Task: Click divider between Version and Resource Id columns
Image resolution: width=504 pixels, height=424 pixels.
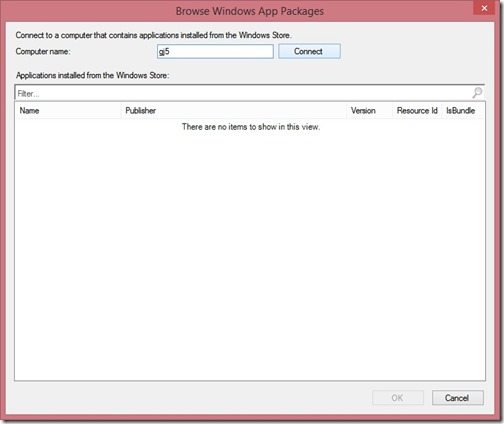Action: (x=393, y=110)
